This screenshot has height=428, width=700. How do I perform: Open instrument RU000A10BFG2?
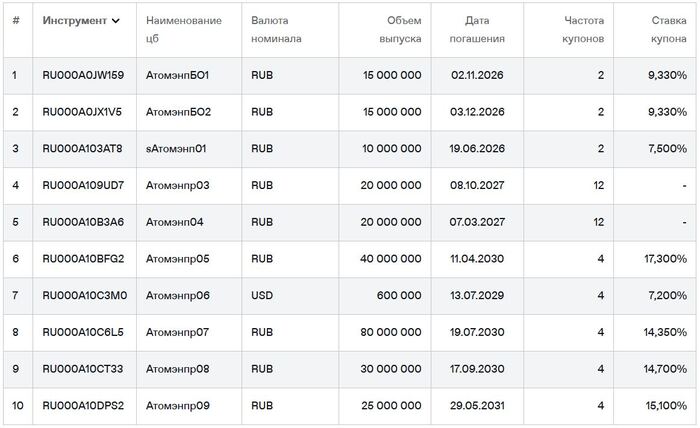point(83,259)
